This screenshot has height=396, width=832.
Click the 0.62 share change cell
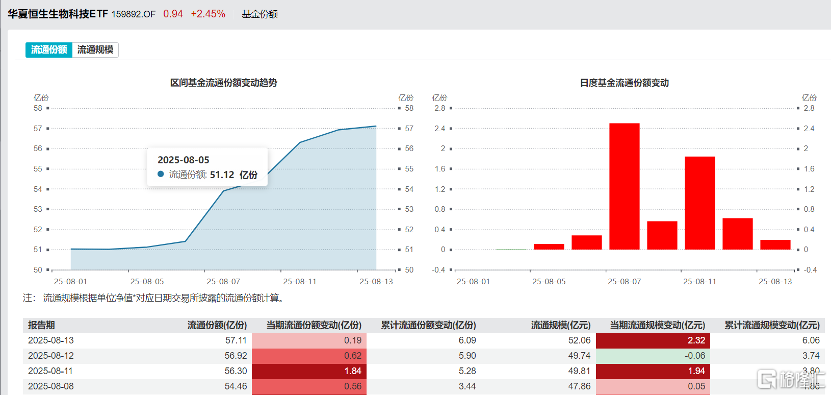(309, 356)
